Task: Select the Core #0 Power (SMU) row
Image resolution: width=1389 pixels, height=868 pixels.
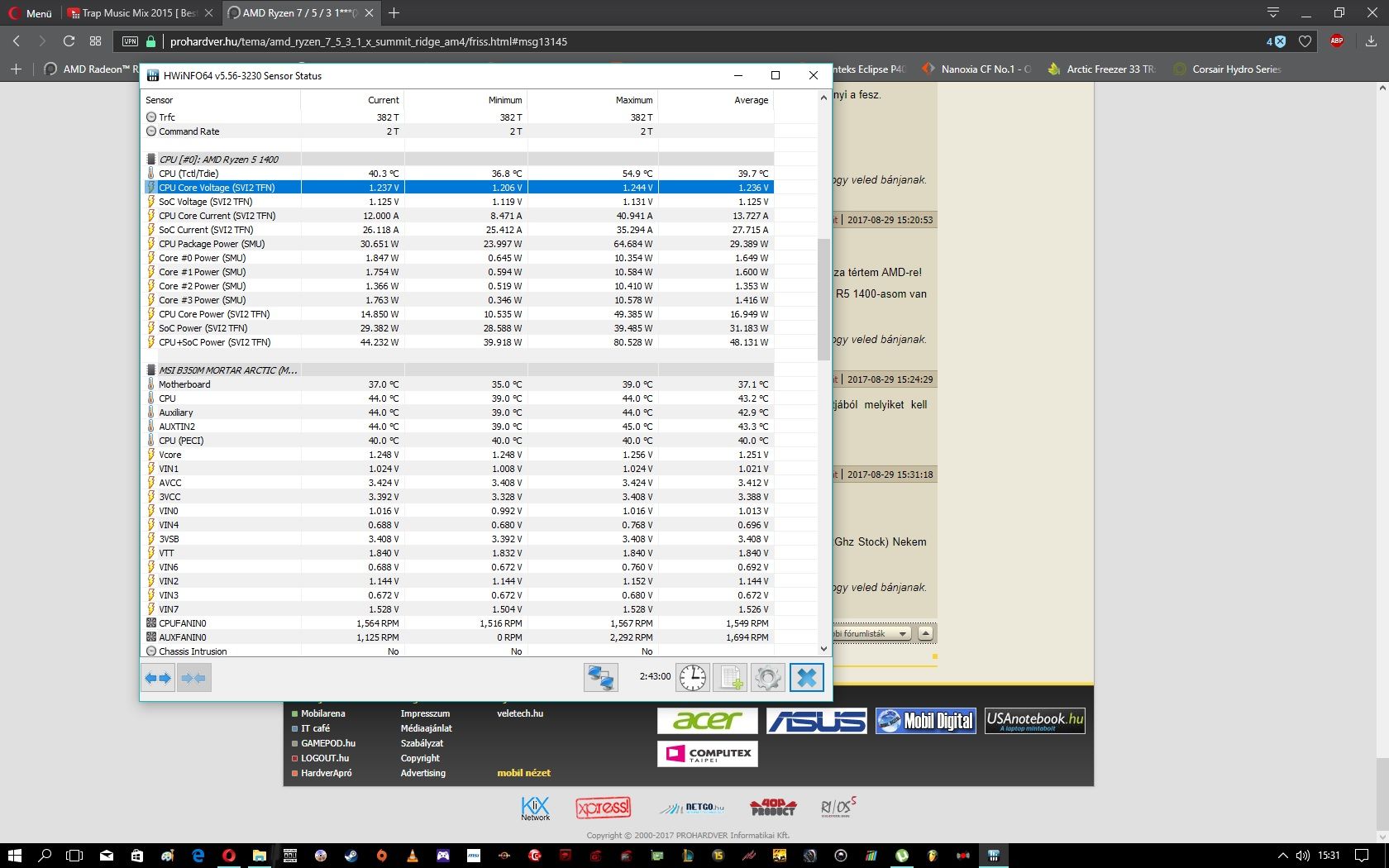Action: click(x=459, y=258)
